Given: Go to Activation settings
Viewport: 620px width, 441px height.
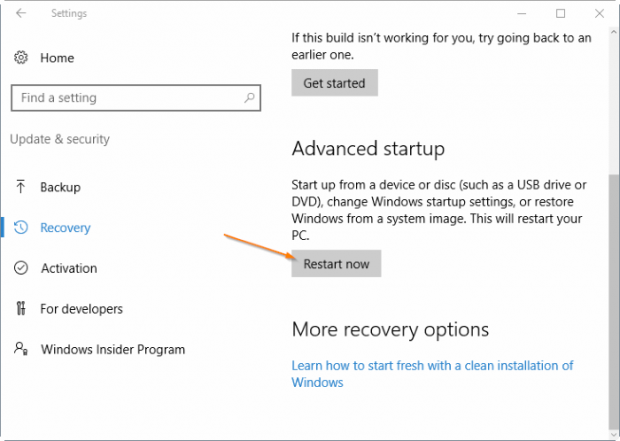Looking at the screenshot, I should tap(68, 268).
